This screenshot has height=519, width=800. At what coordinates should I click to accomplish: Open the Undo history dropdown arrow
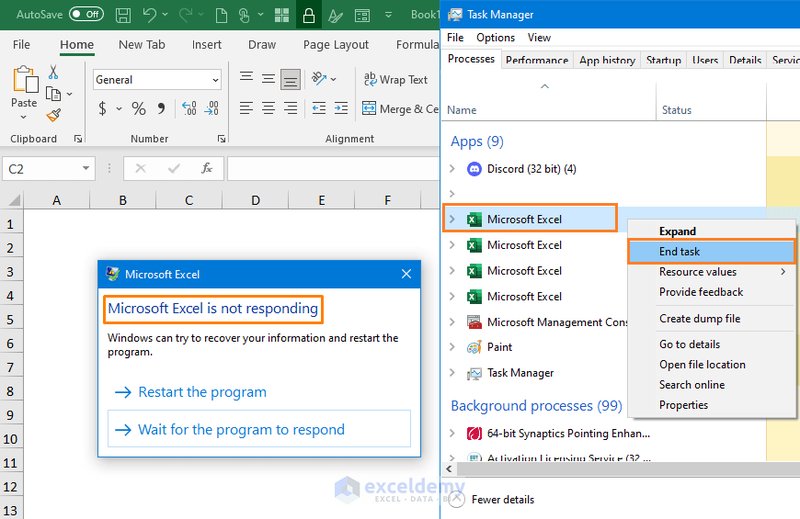tap(165, 14)
